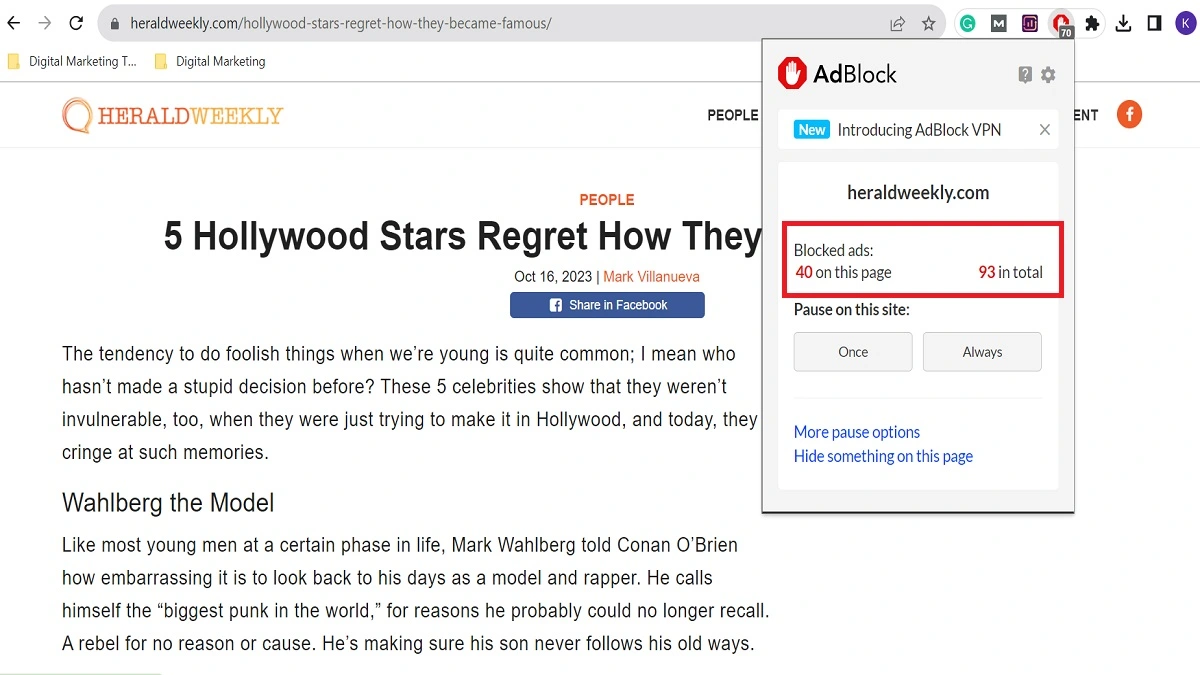Open the Chrome downloads icon
This screenshot has height=675, width=1200.
tap(1123, 24)
